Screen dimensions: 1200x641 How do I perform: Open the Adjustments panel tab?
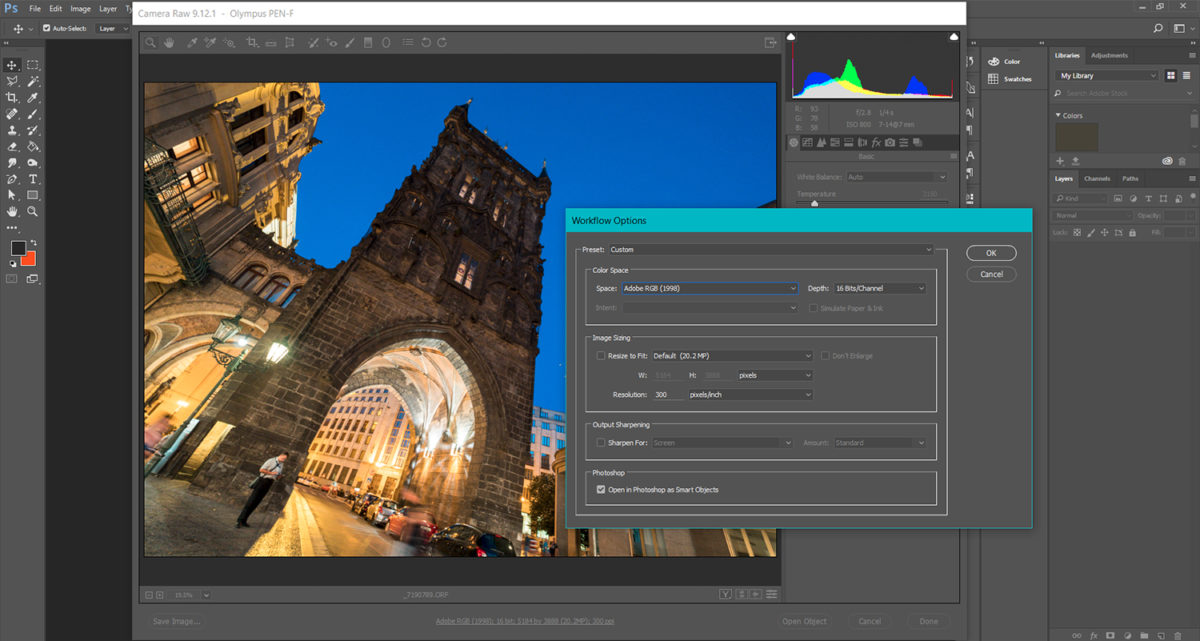1109,56
